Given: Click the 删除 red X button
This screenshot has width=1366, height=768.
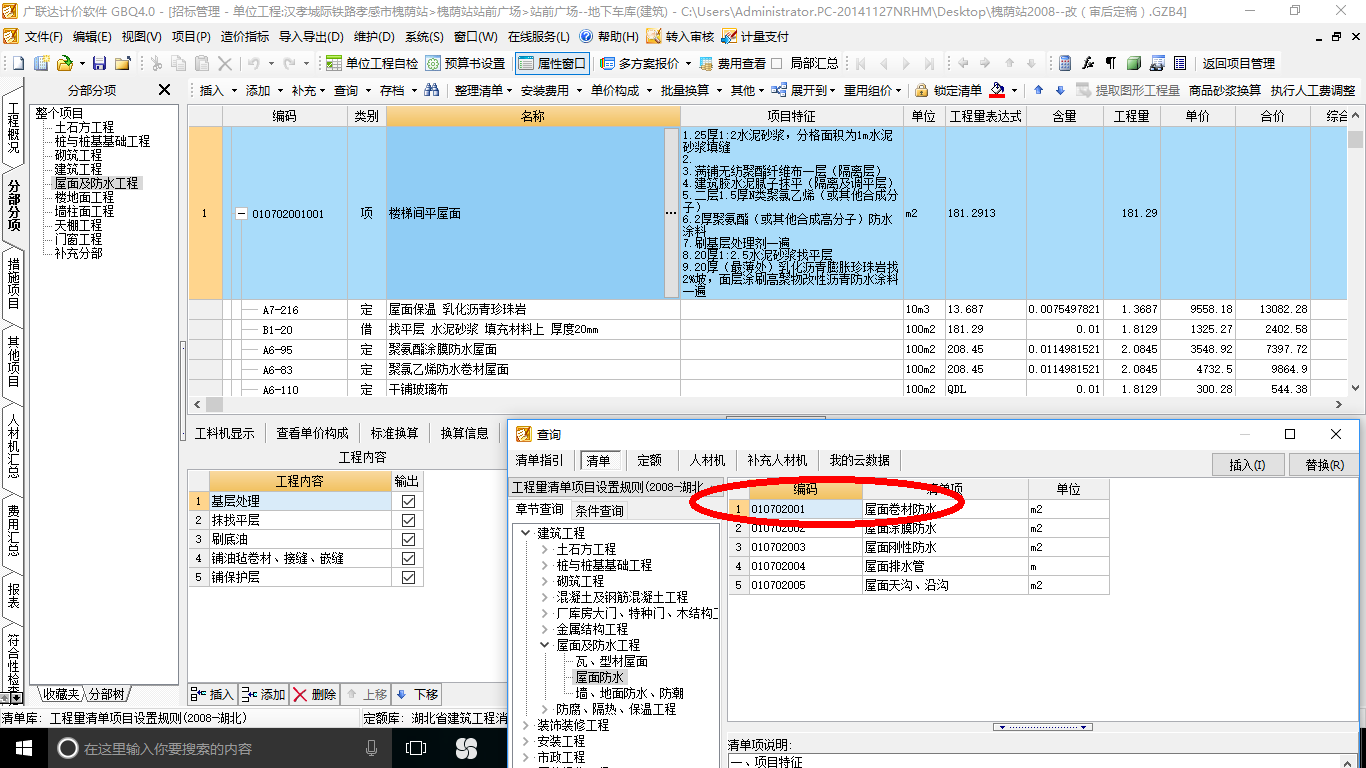Looking at the screenshot, I should [315, 695].
